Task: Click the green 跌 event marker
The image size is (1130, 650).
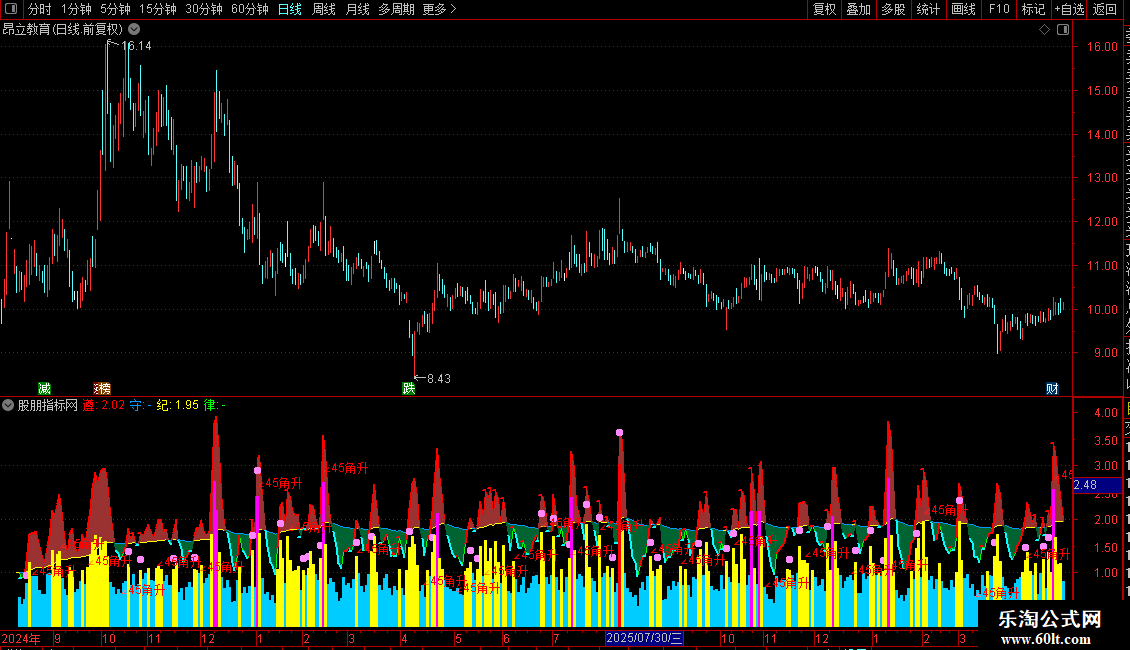Action: (409, 388)
